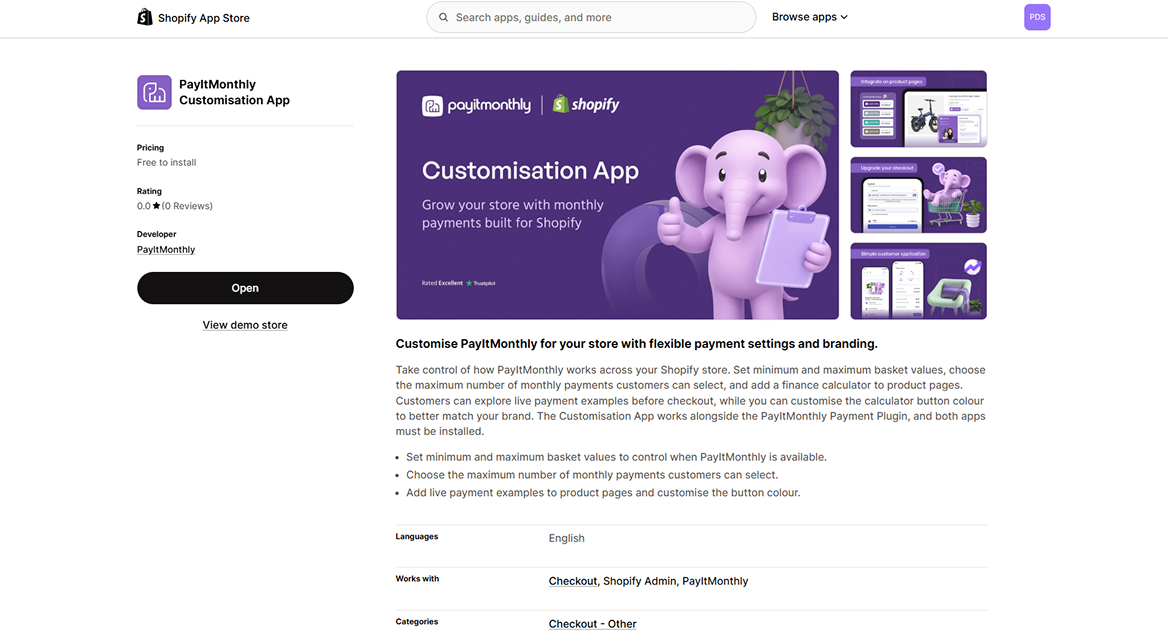Image resolution: width=1169 pixels, height=641 pixels.
Task: Click the rating star icon
Action: pos(157,206)
